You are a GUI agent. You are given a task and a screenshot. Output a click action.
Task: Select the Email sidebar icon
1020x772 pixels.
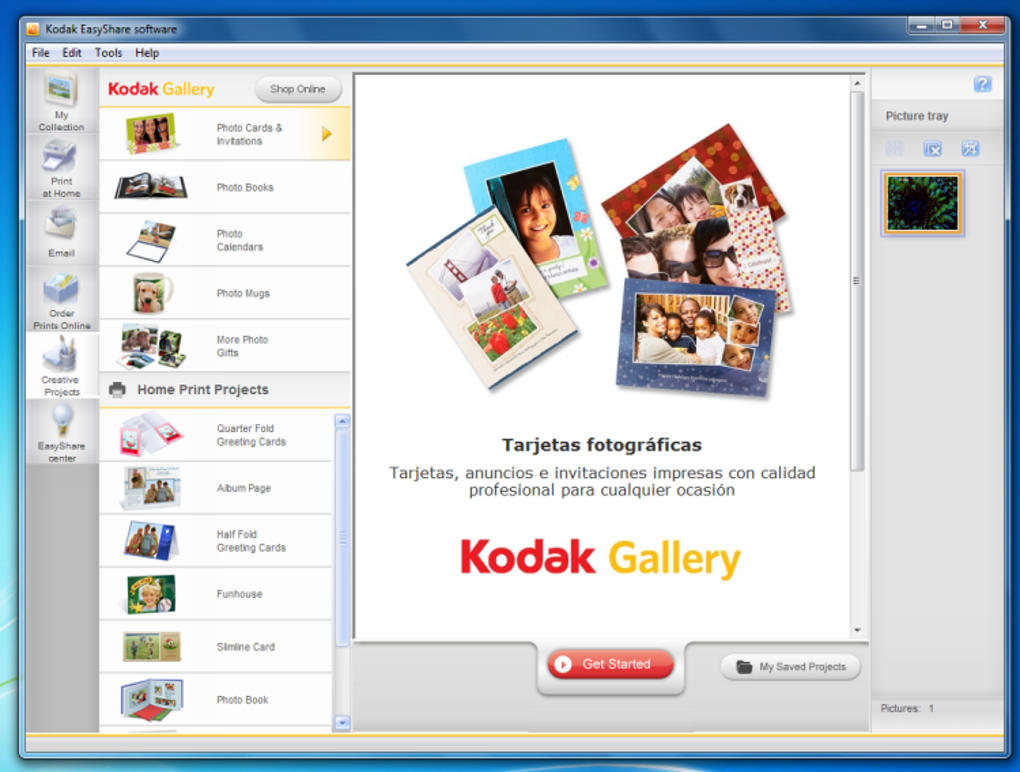tap(62, 231)
